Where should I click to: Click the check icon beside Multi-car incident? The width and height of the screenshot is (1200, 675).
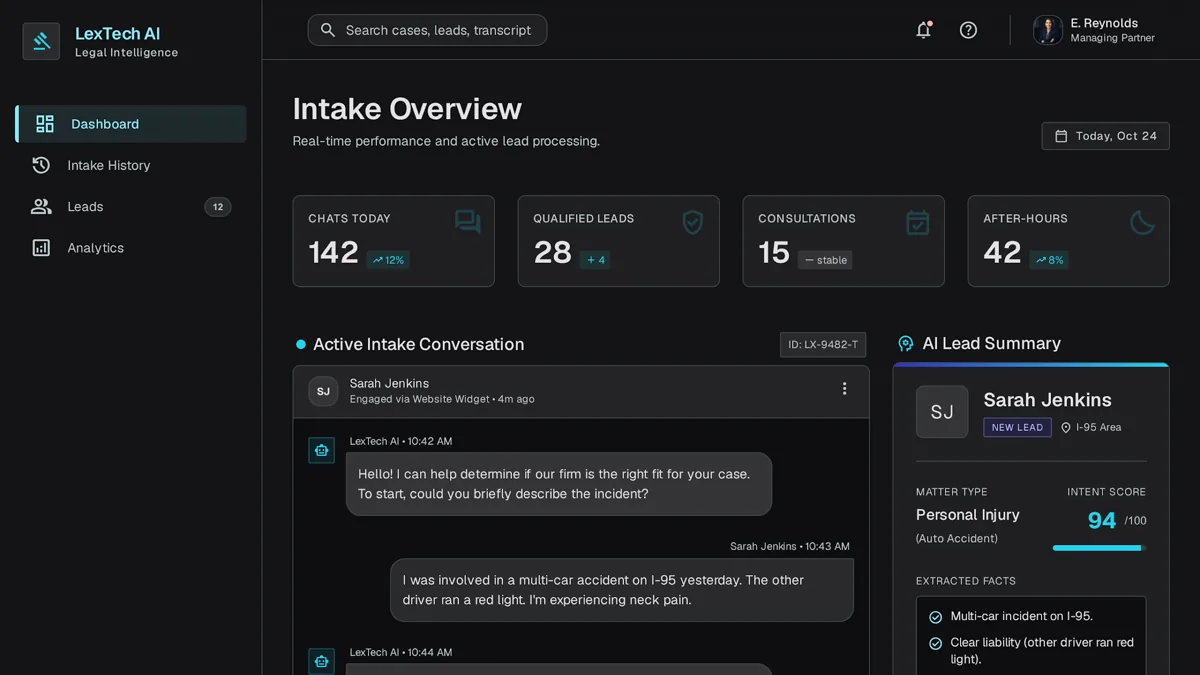935,617
